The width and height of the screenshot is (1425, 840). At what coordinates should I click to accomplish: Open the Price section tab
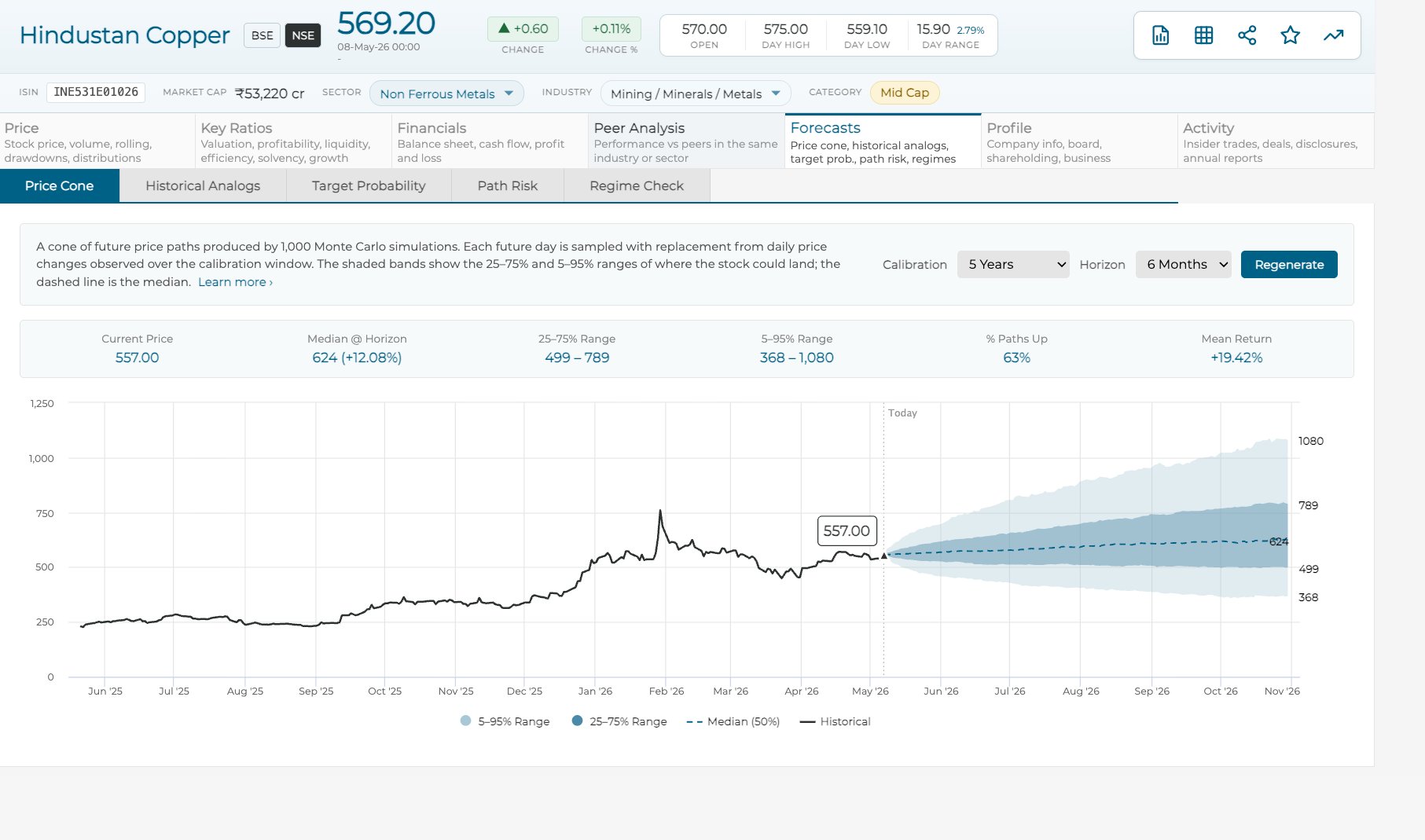97,141
